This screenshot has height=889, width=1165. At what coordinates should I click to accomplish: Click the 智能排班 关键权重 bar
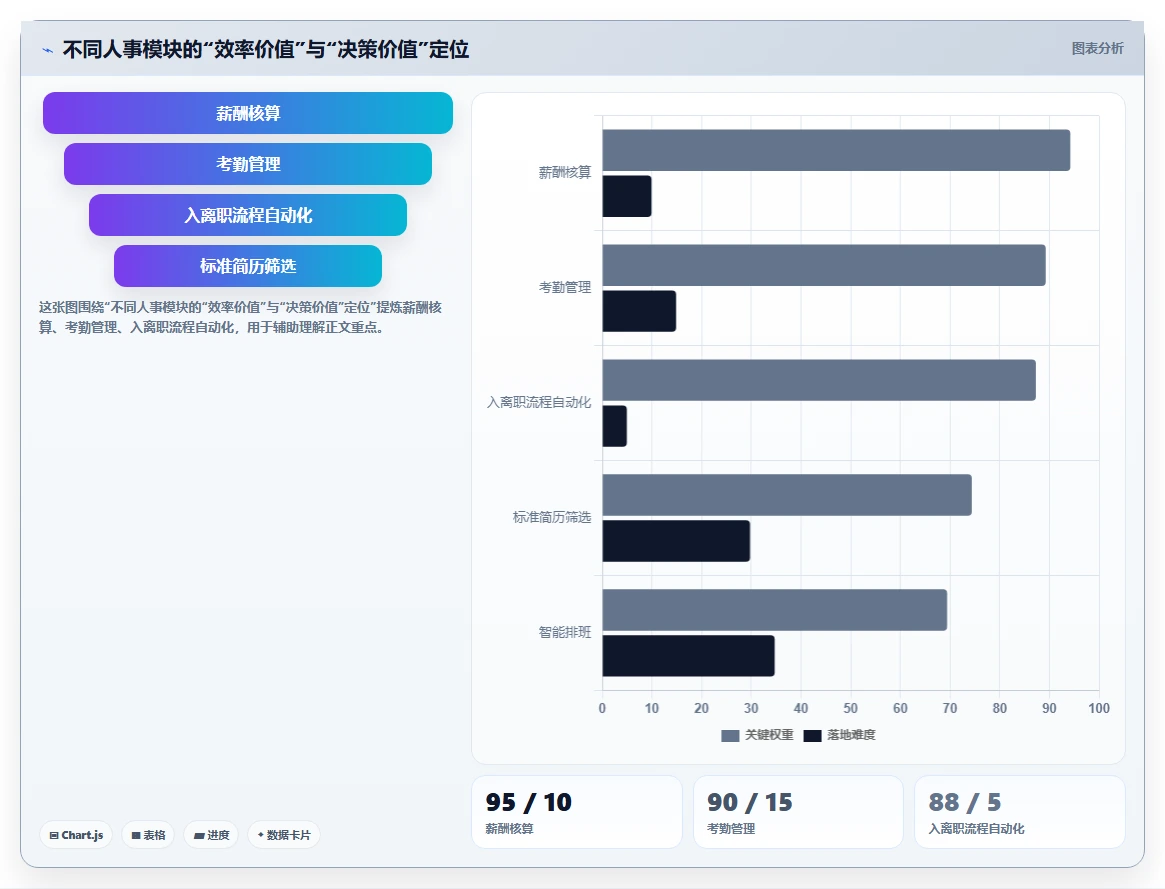[775, 610]
